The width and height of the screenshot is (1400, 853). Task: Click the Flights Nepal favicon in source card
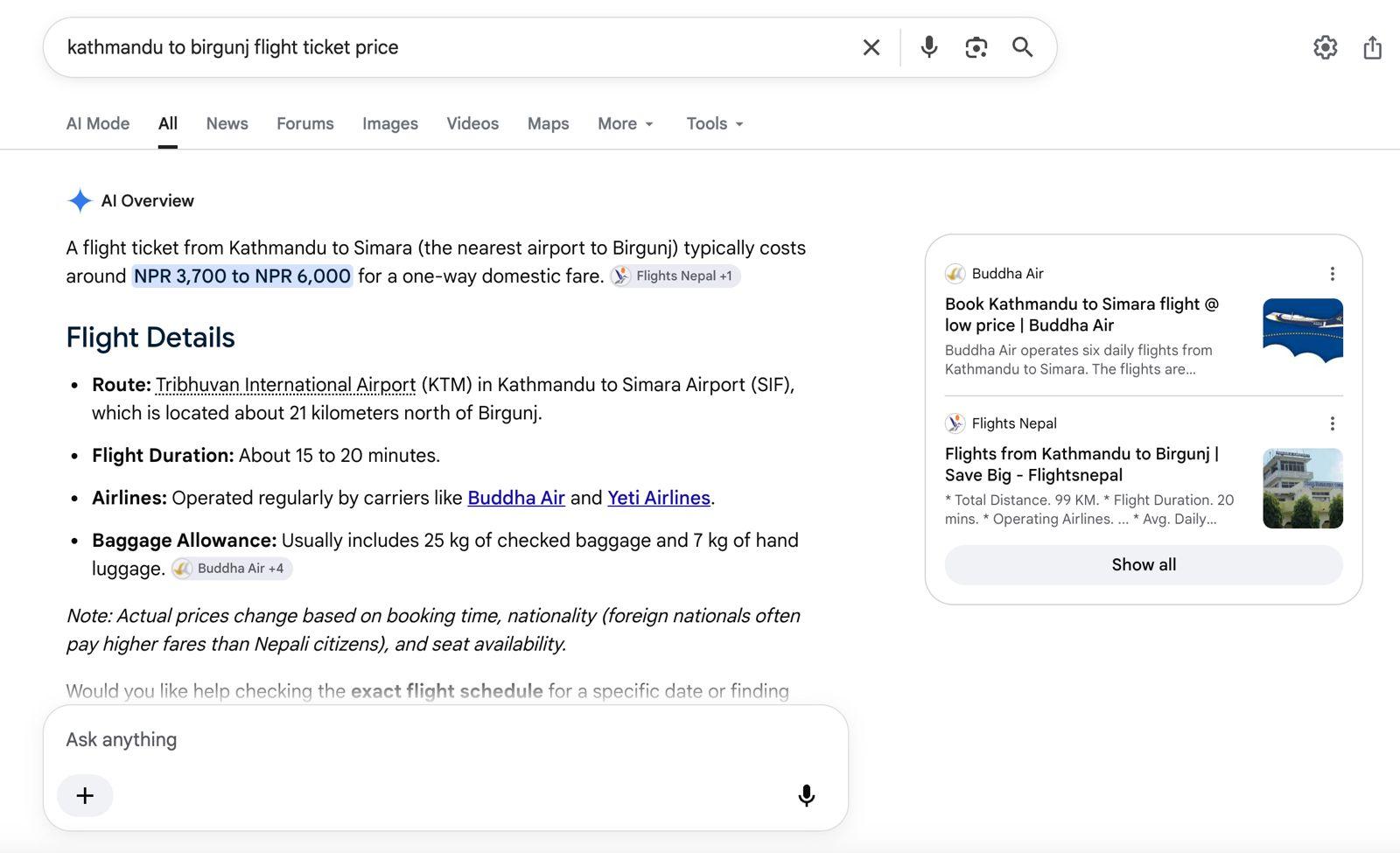click(955, 423)
